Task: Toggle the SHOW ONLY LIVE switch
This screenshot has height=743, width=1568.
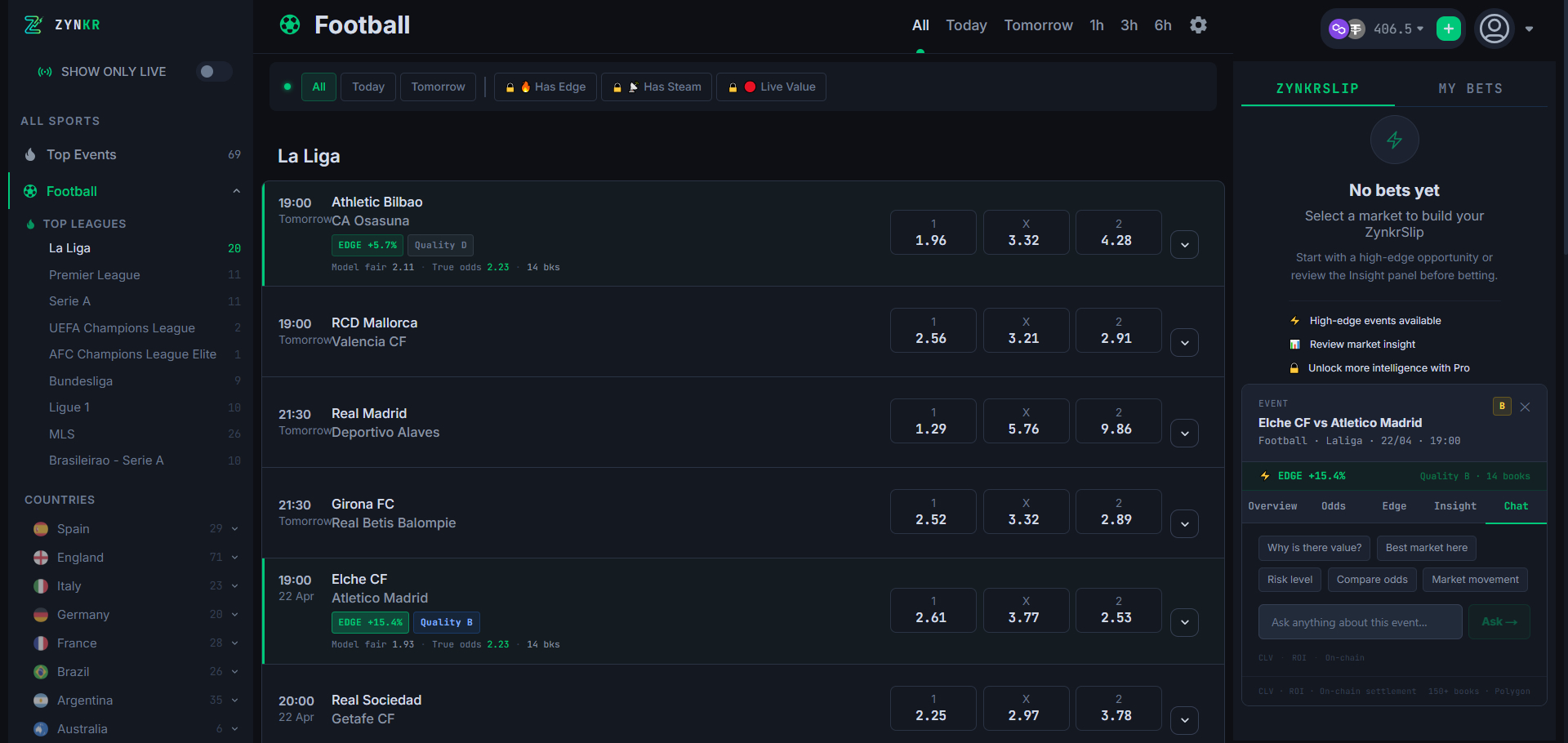Action: pyautogui.click(x=213, y=72)
